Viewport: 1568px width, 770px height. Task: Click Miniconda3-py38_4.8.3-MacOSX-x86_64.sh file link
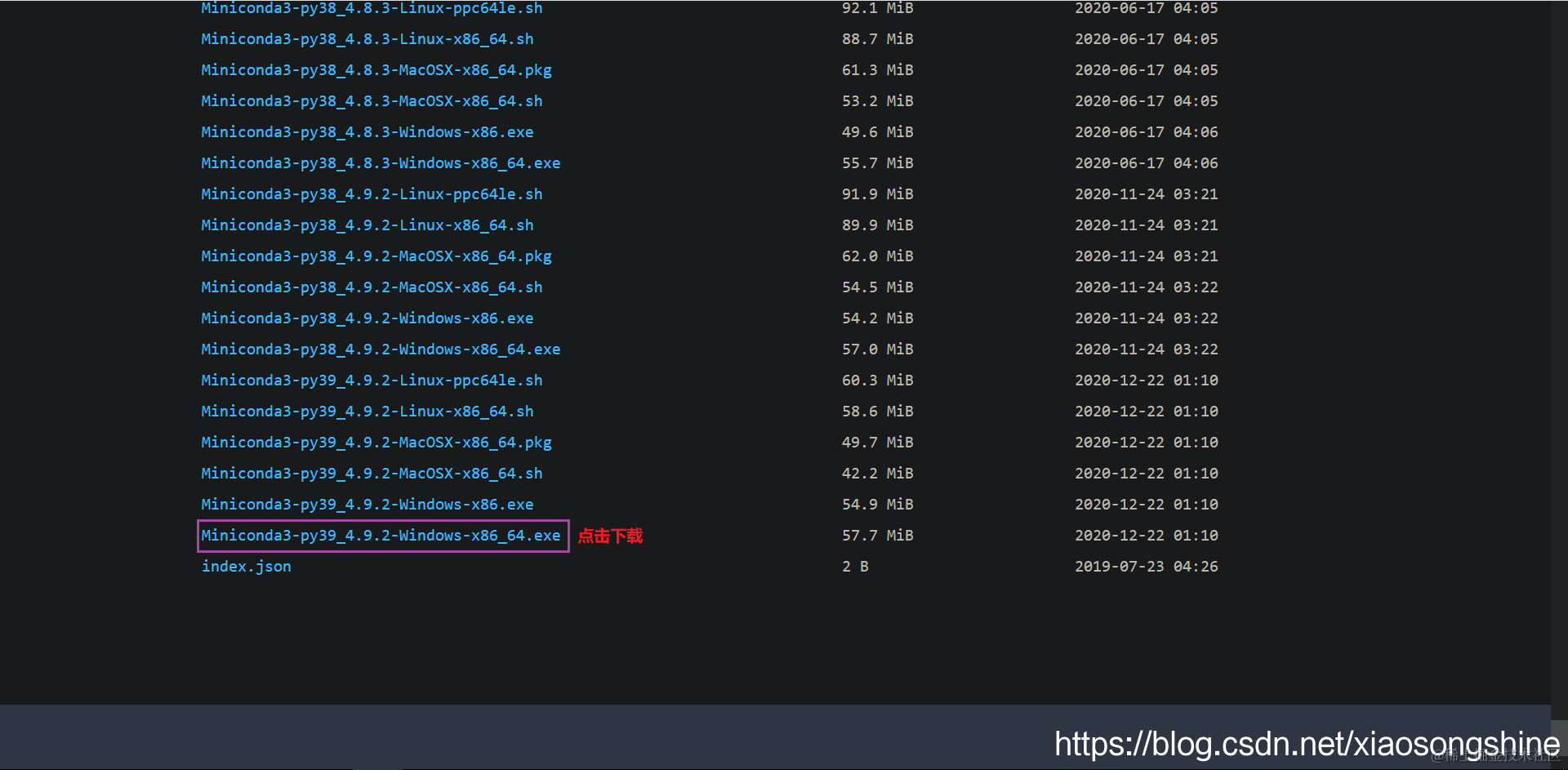[x=372, y=101]
